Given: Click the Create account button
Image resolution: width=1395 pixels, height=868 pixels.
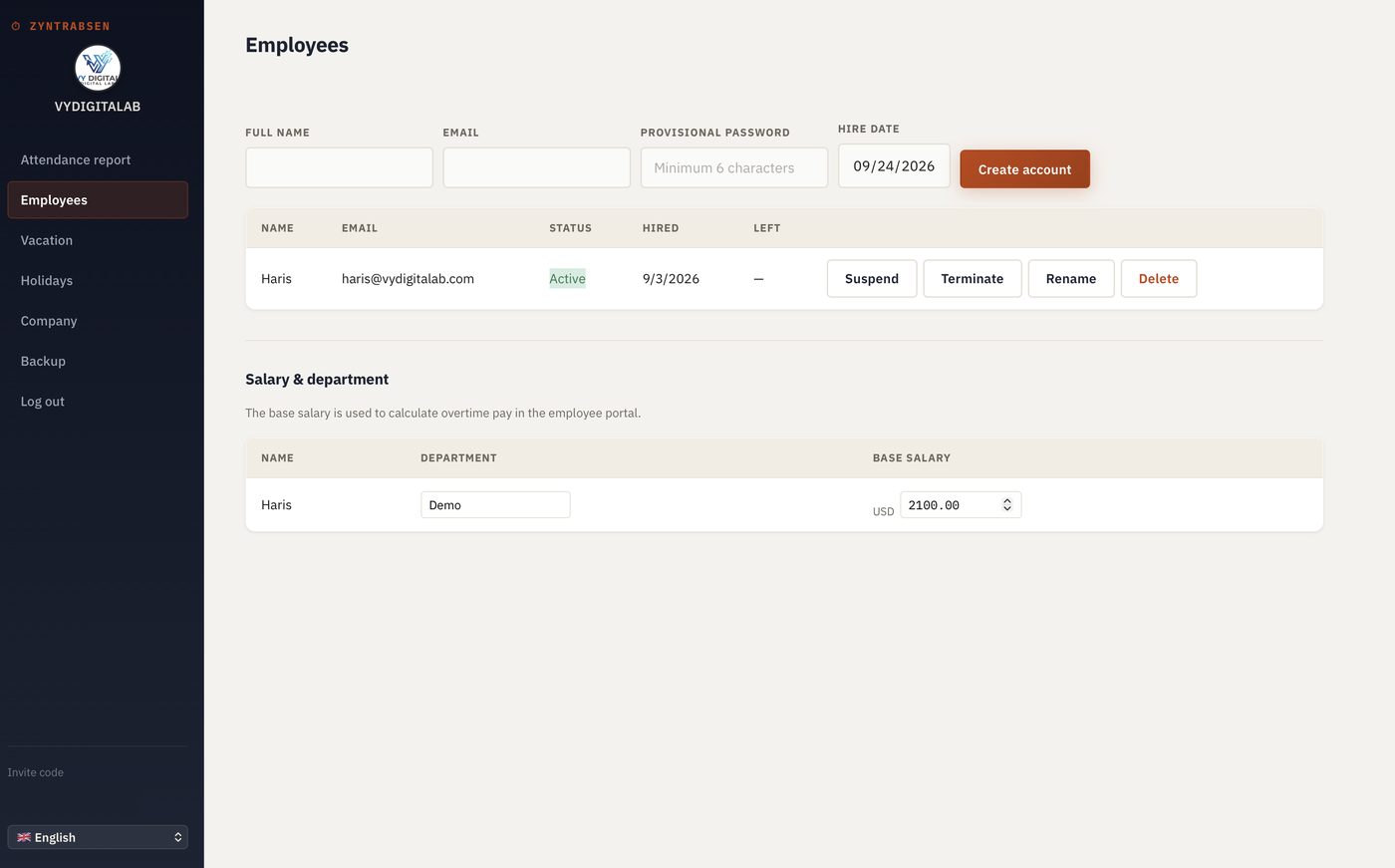Looking at the screenshot, I should click(1024, 169).
